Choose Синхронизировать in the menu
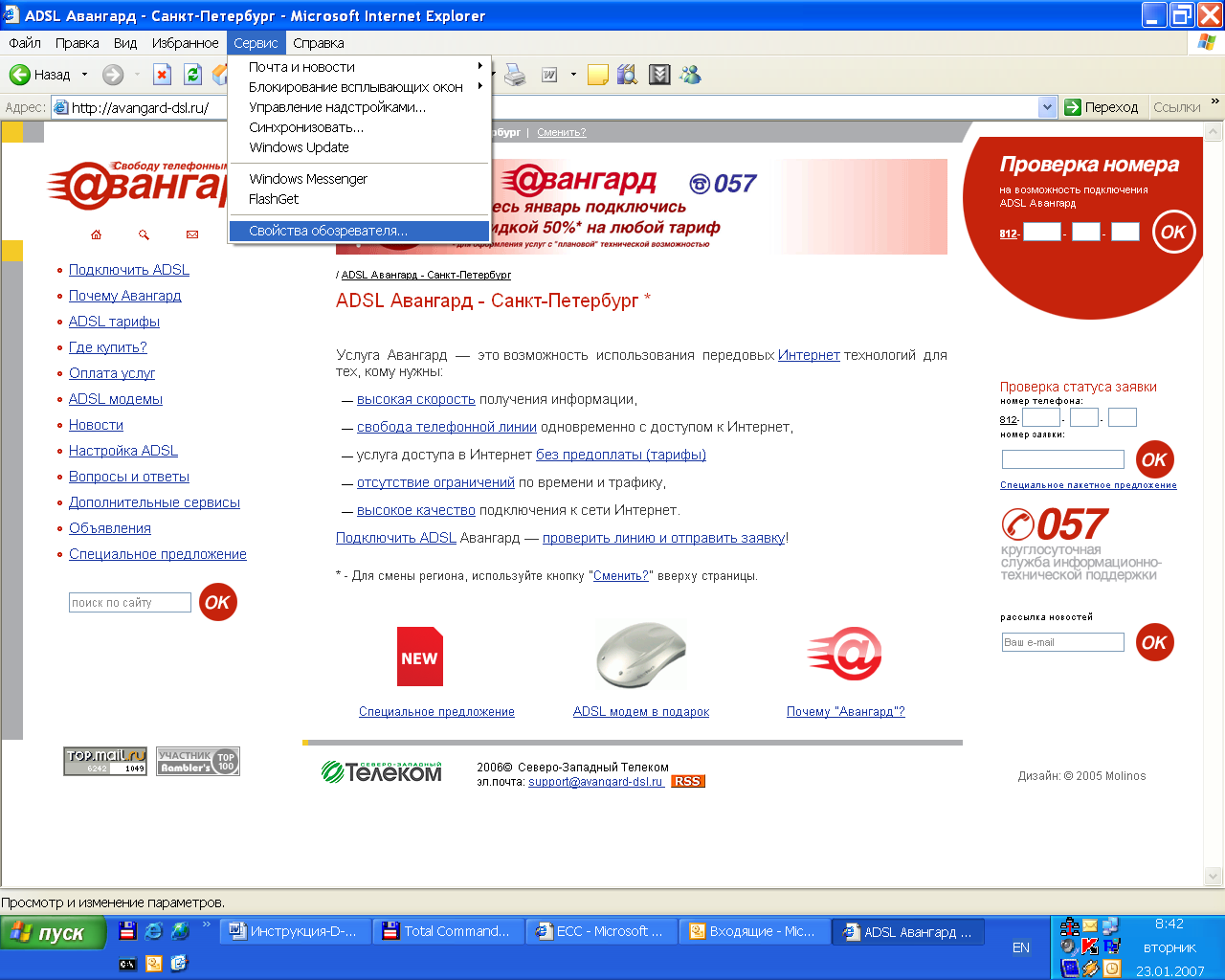The image size is (1225, 980). coord(359,127)
